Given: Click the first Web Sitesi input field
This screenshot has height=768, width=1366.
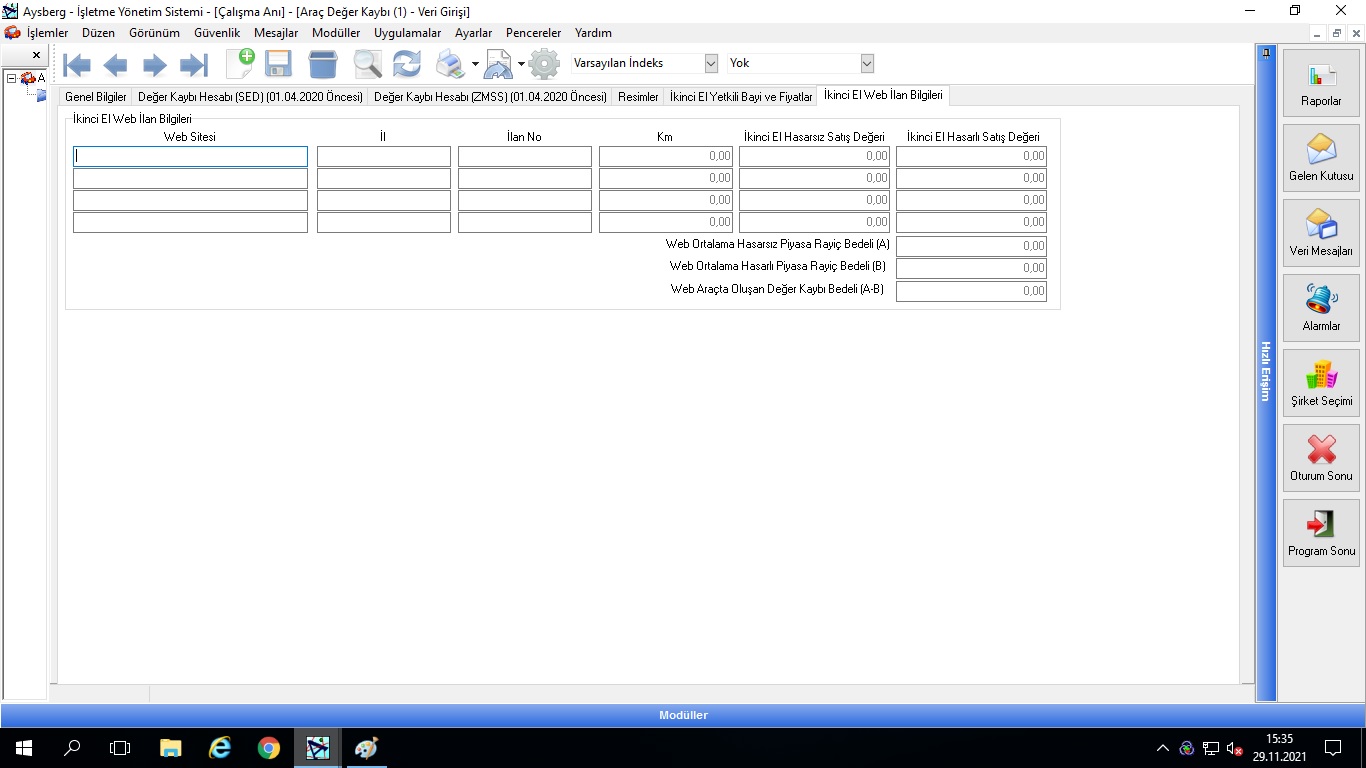Looking at the screenshot, I should click(x=190, y=157).
